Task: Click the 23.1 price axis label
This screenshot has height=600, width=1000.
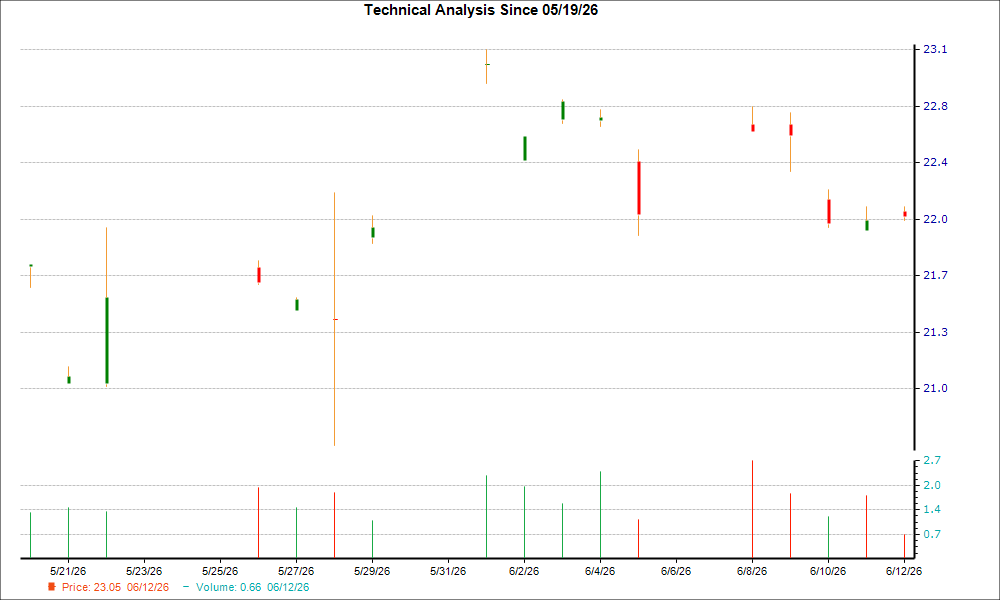Action: [935, 50]
